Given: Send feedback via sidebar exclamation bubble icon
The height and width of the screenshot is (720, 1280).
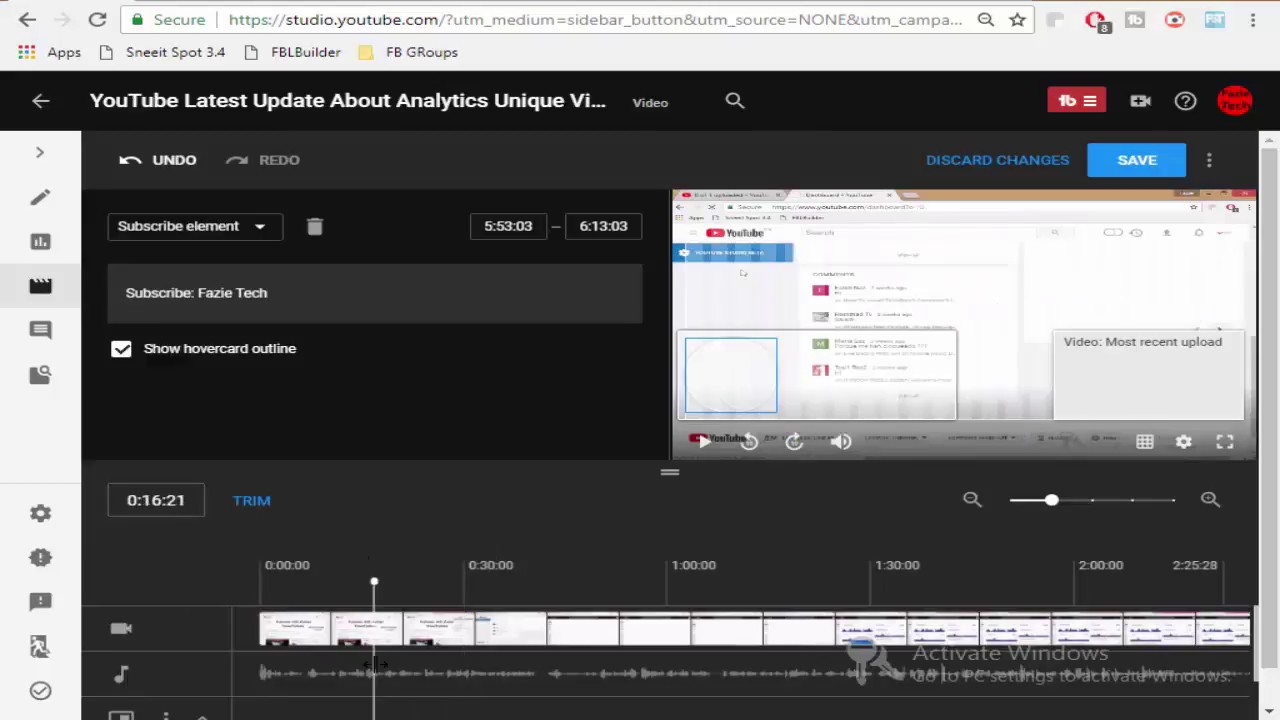Looking at the screenshot, I should 40,601.
